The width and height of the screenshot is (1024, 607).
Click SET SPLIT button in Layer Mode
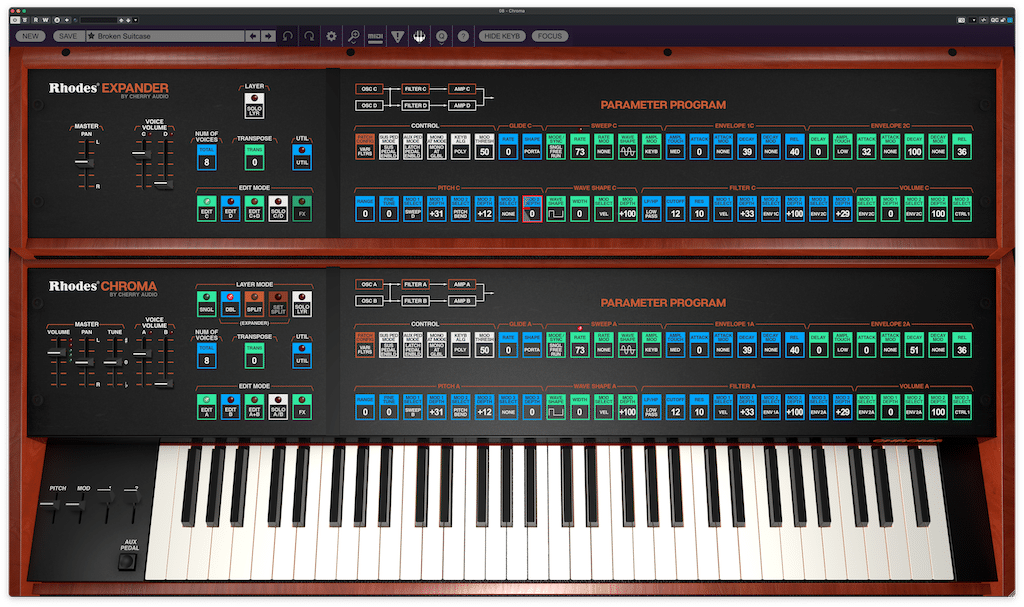pyautogui.click(x=278, y=304)
